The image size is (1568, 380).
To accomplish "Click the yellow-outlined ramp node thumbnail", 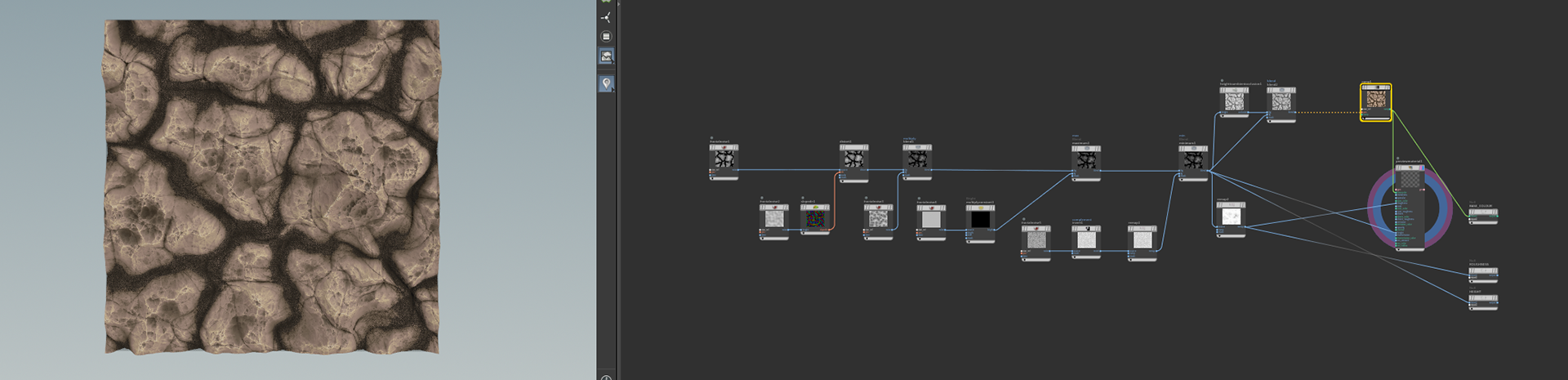I will 1376,101.
